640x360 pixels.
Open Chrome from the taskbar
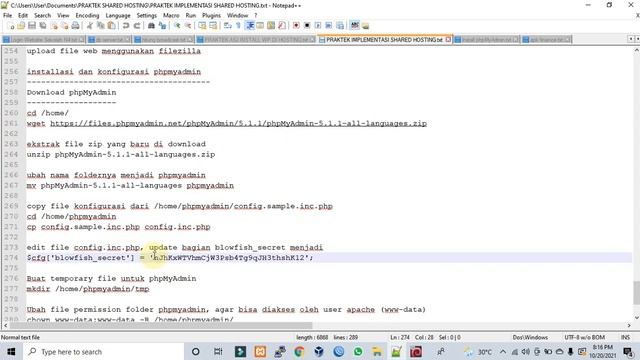click(299, 351)
